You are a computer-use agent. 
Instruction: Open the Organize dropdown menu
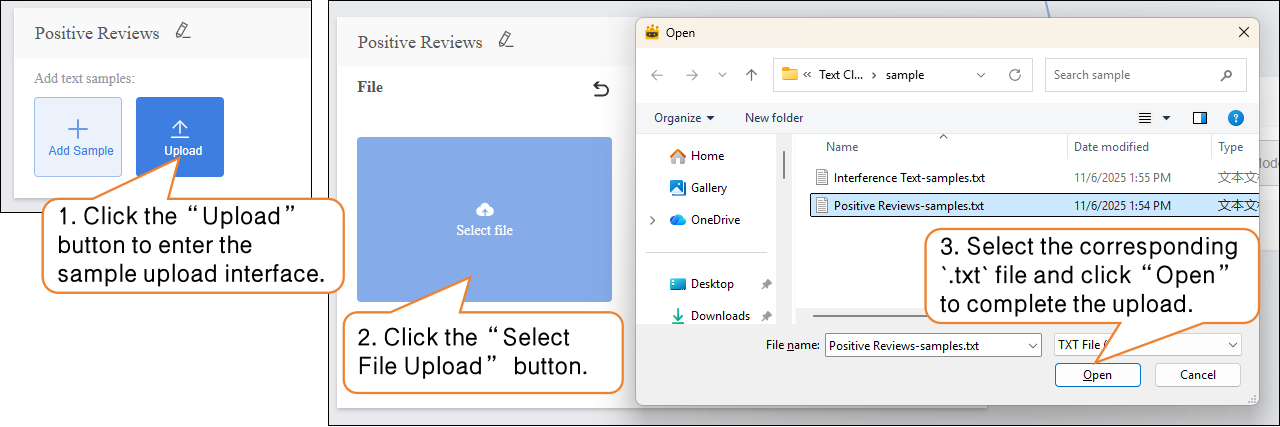click(684, 118)
